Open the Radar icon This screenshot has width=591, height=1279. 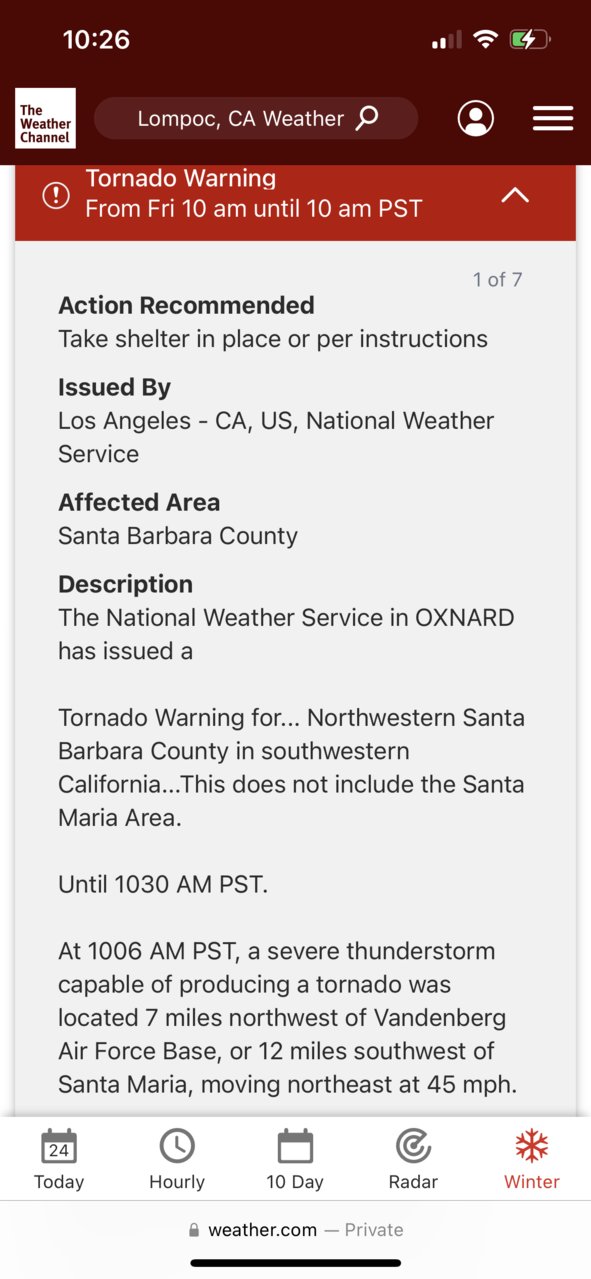413,1146
